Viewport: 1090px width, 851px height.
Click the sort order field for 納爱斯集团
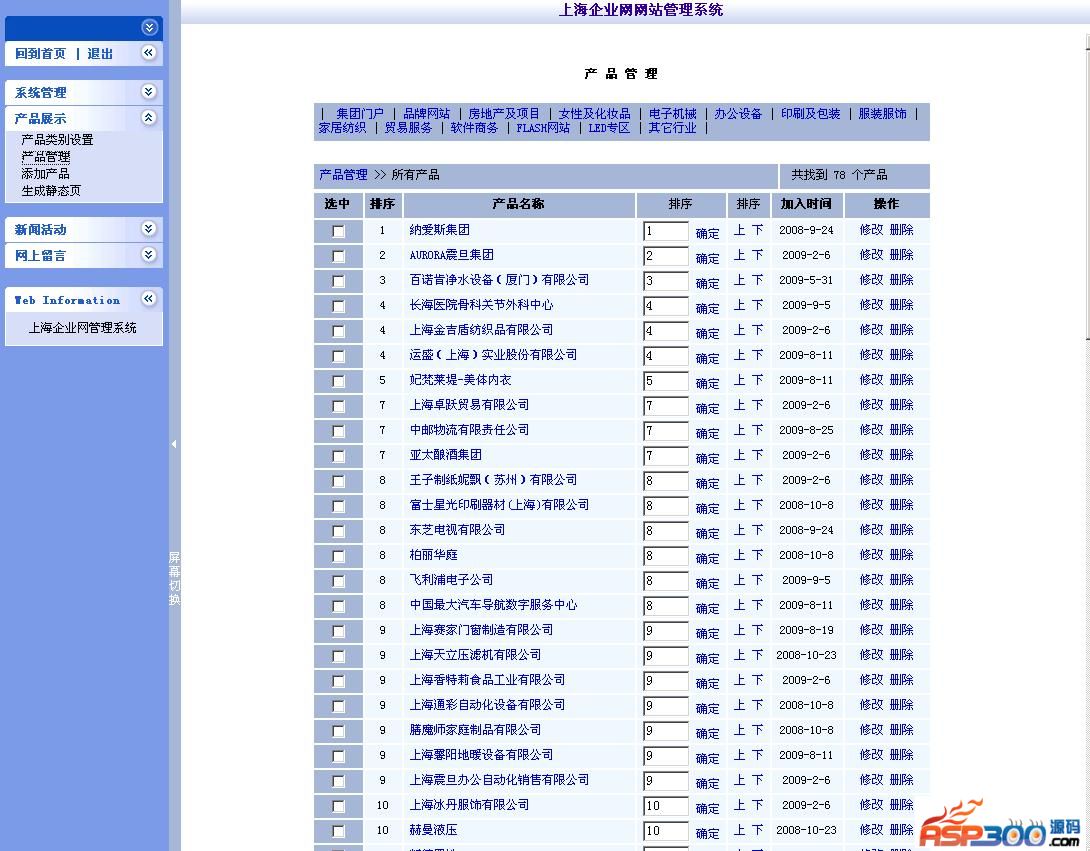pyautogui.click(x=665, y=232)
